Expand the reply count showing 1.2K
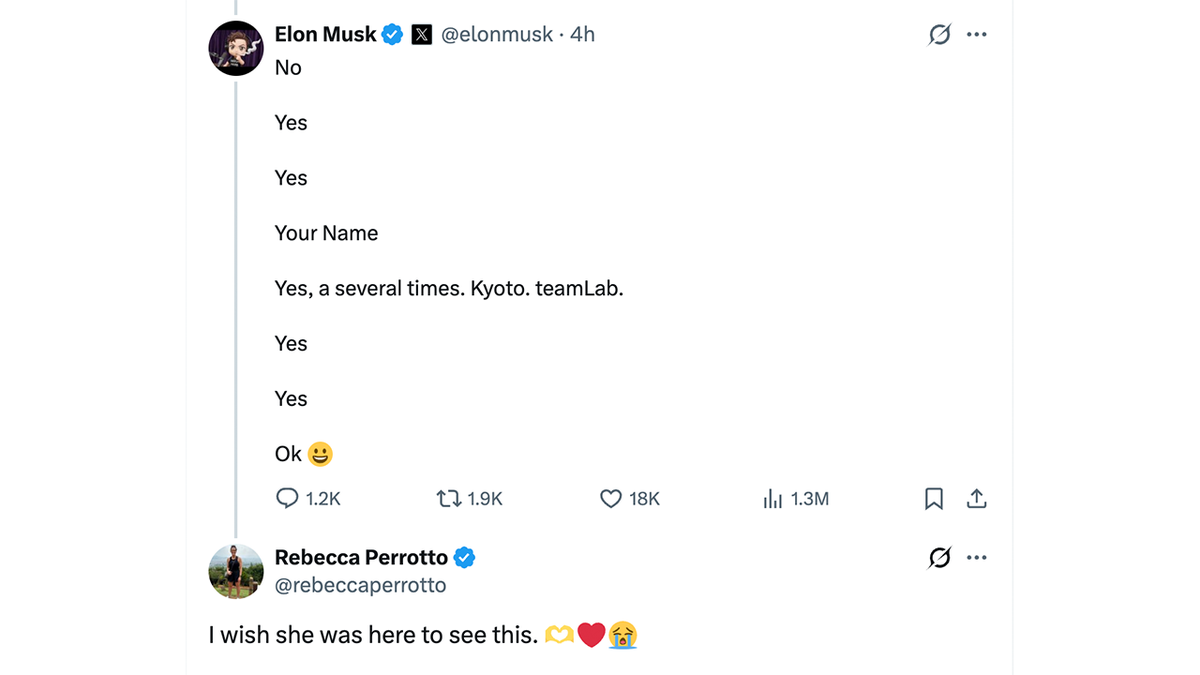 click(310, 498)
